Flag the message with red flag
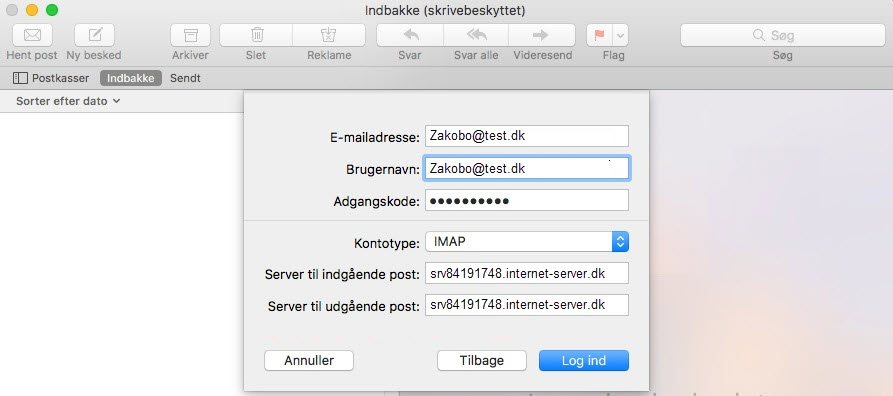The image size is (893, 396). [x=599, y=35]
